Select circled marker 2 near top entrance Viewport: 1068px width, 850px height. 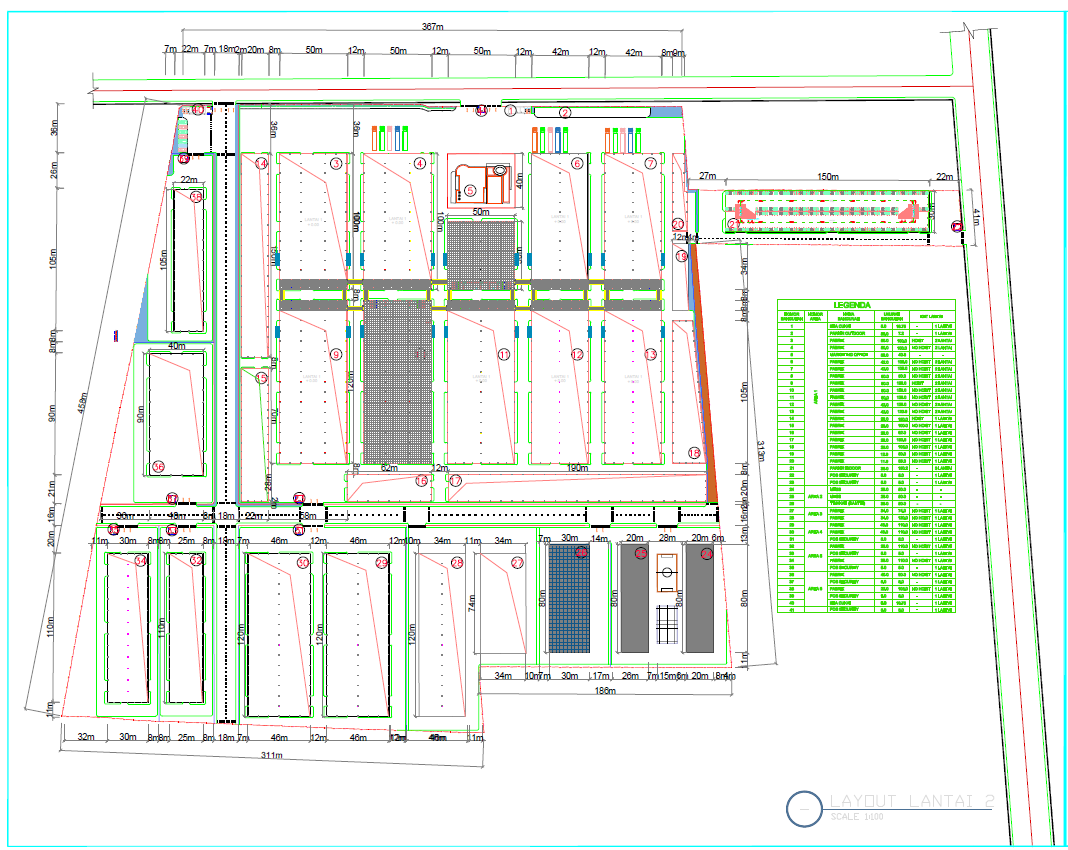[565, 112]
